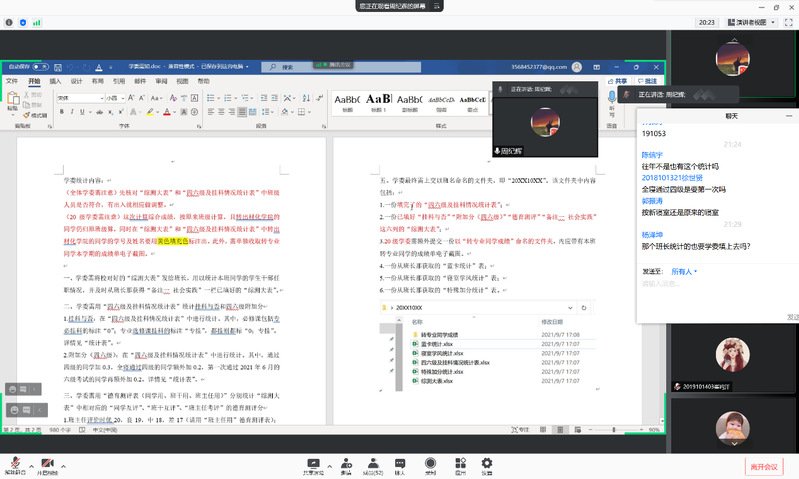Click the Italic formatting icon
Image resolution: width=799 pixels, height=479 pixels.
tap(71, 112)
